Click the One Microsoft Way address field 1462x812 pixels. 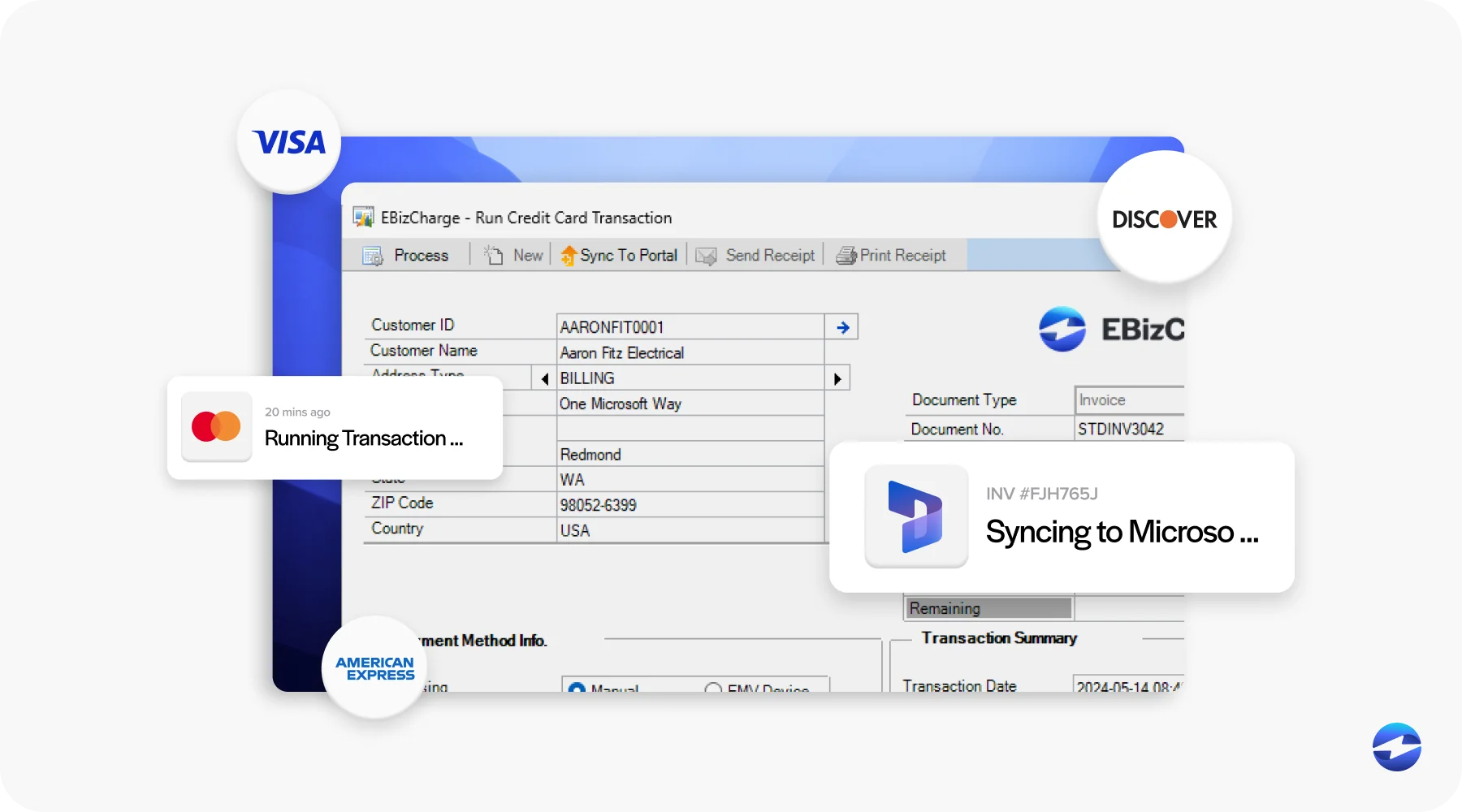tap(690, 404)
